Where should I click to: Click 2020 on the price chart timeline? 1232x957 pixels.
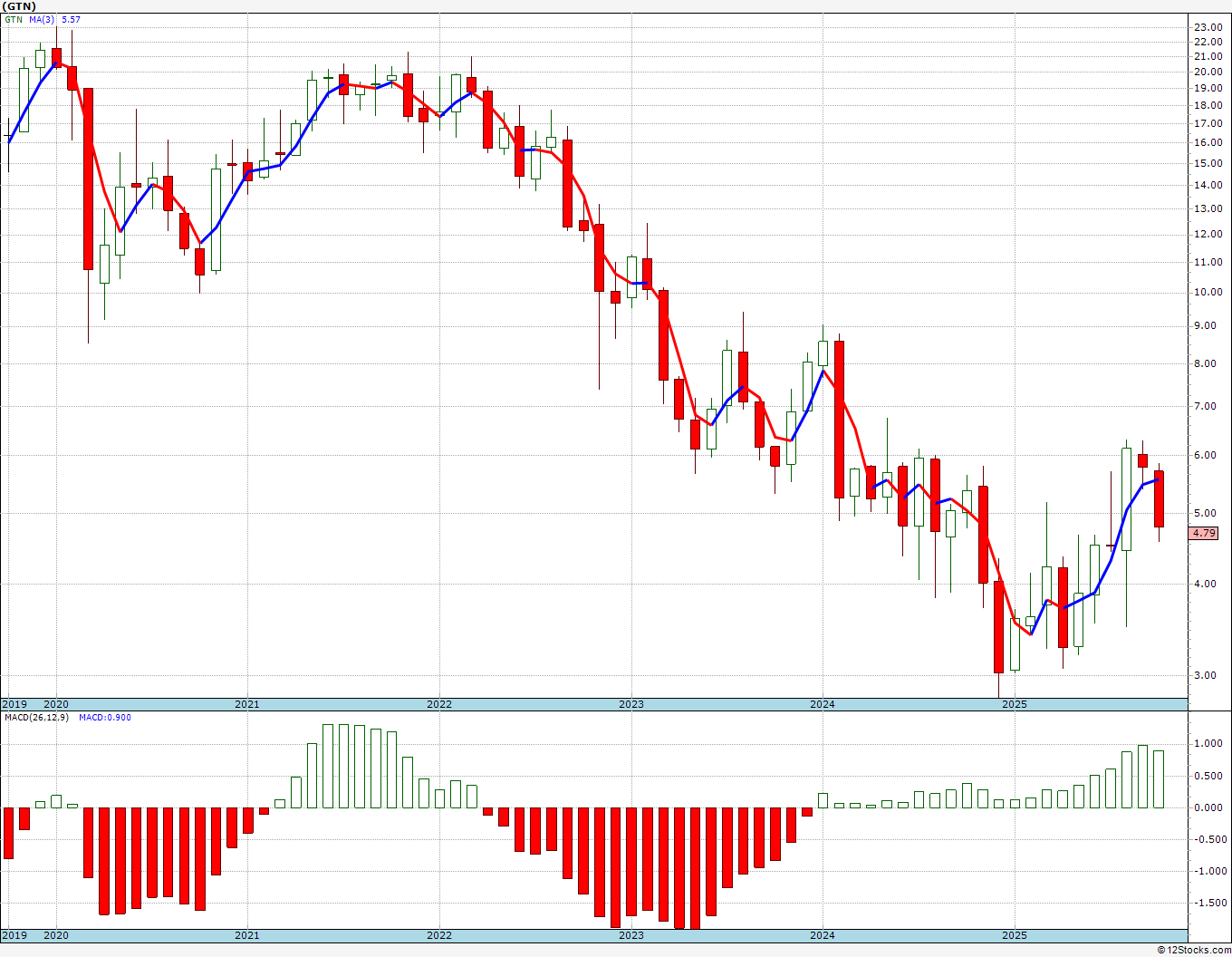56,704
